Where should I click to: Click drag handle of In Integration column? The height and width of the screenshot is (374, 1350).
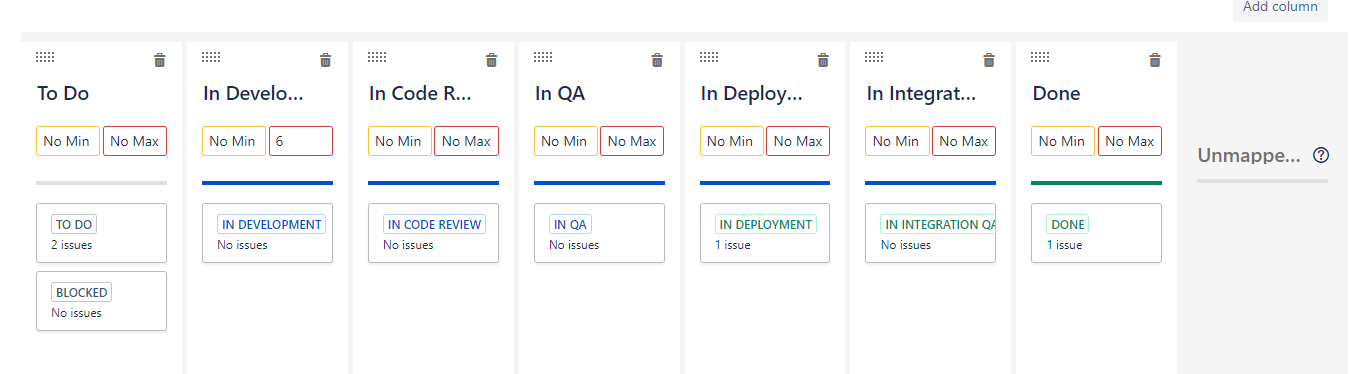(x=875, y=57)
